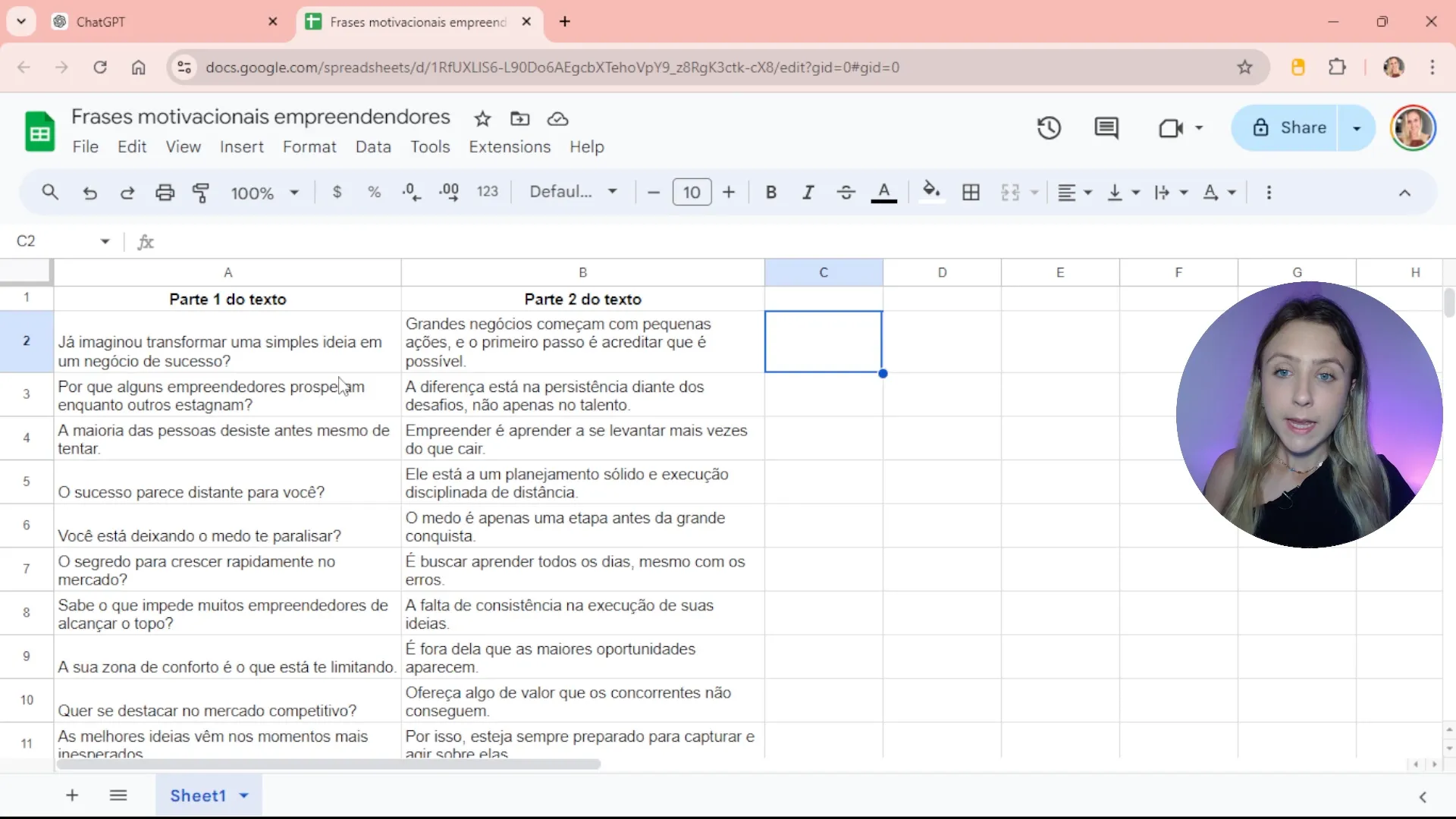Open the comments panel icon

(1106, 128)
